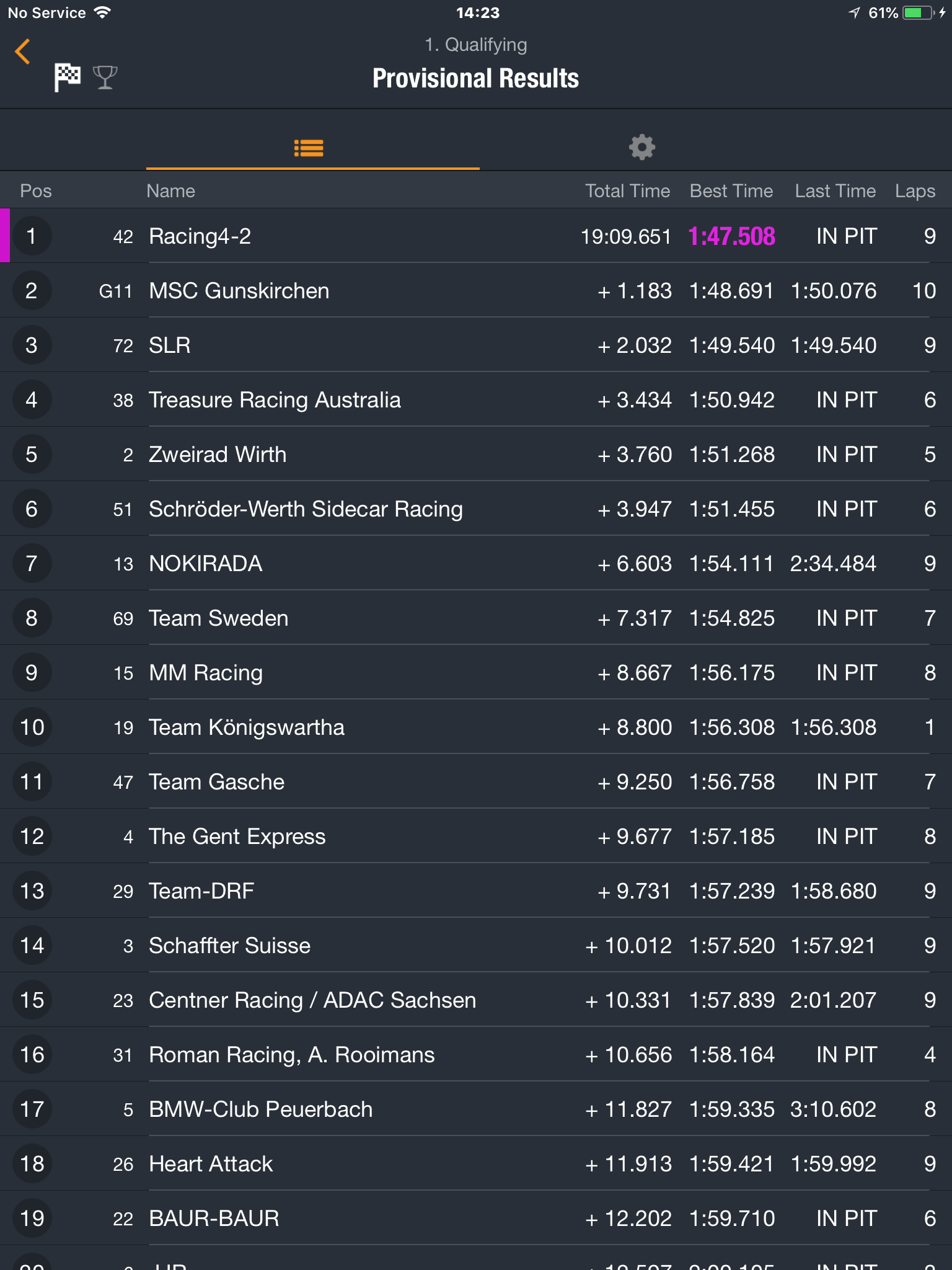Open the settings gear tab

(x=642, y=148)
